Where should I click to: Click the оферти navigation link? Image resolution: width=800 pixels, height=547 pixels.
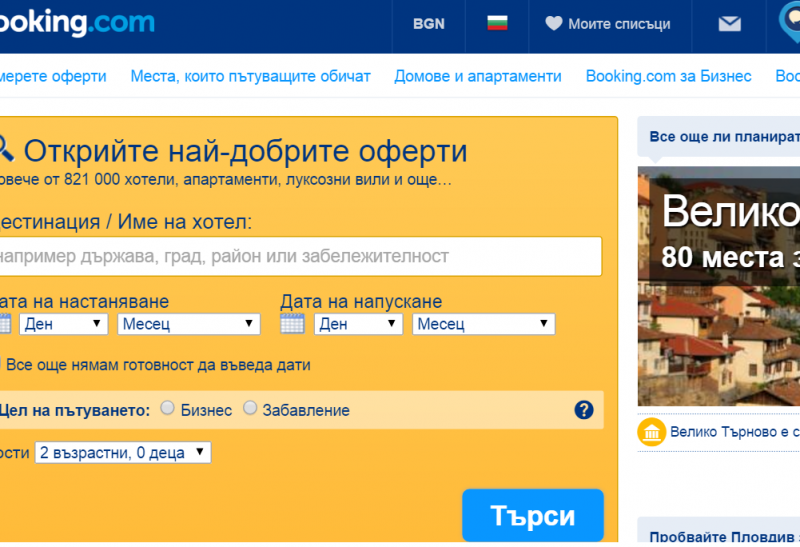(53, 76)
